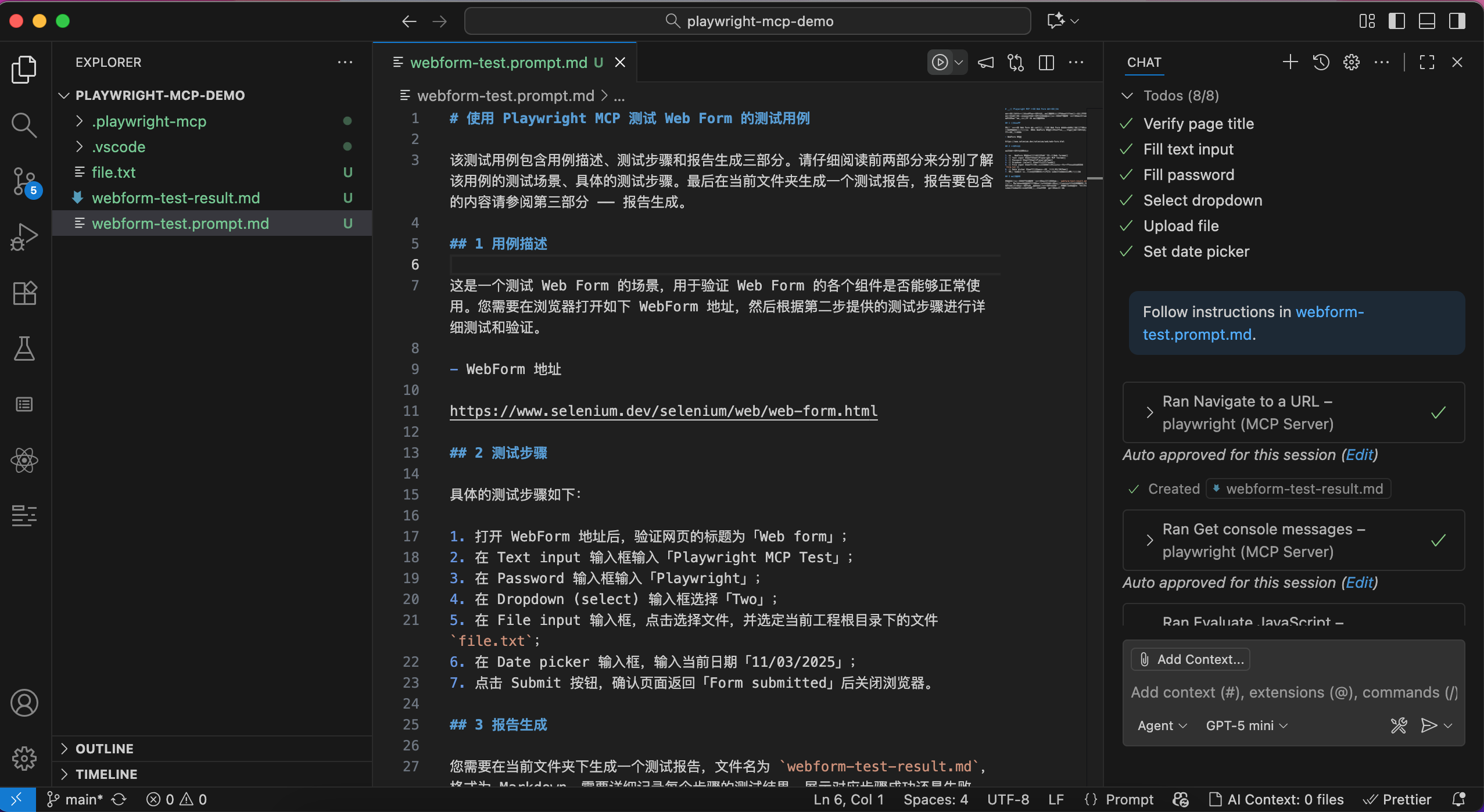Toggle the bottom panel layout button

coord(1427,21)
